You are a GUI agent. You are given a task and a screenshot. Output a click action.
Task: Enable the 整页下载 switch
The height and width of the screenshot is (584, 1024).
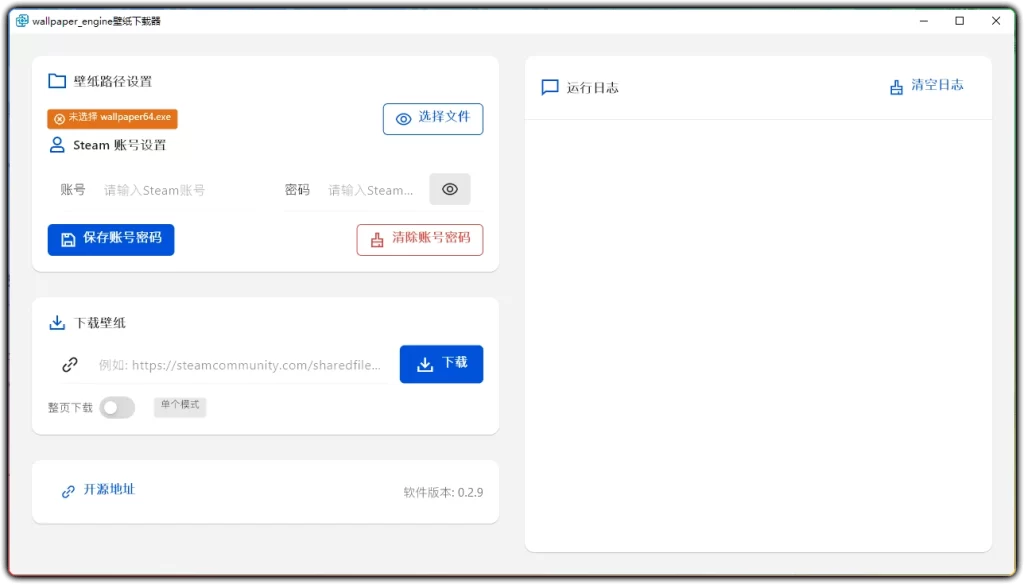pyautogui.click(x=117, y=407)
